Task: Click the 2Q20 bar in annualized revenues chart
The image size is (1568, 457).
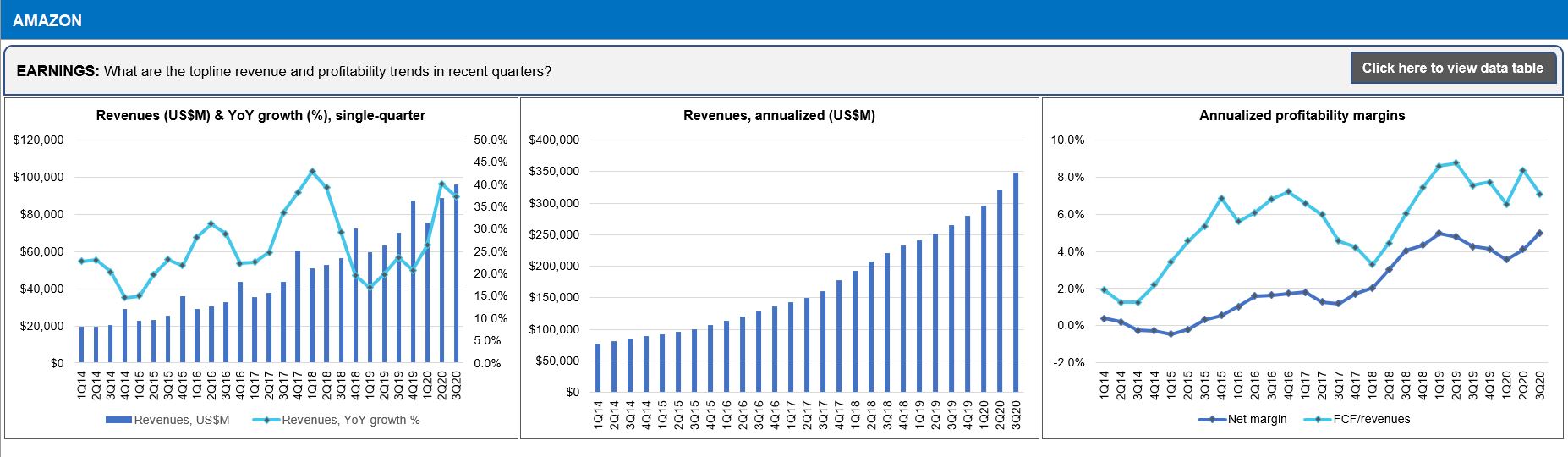Action: click(1000, 291)
